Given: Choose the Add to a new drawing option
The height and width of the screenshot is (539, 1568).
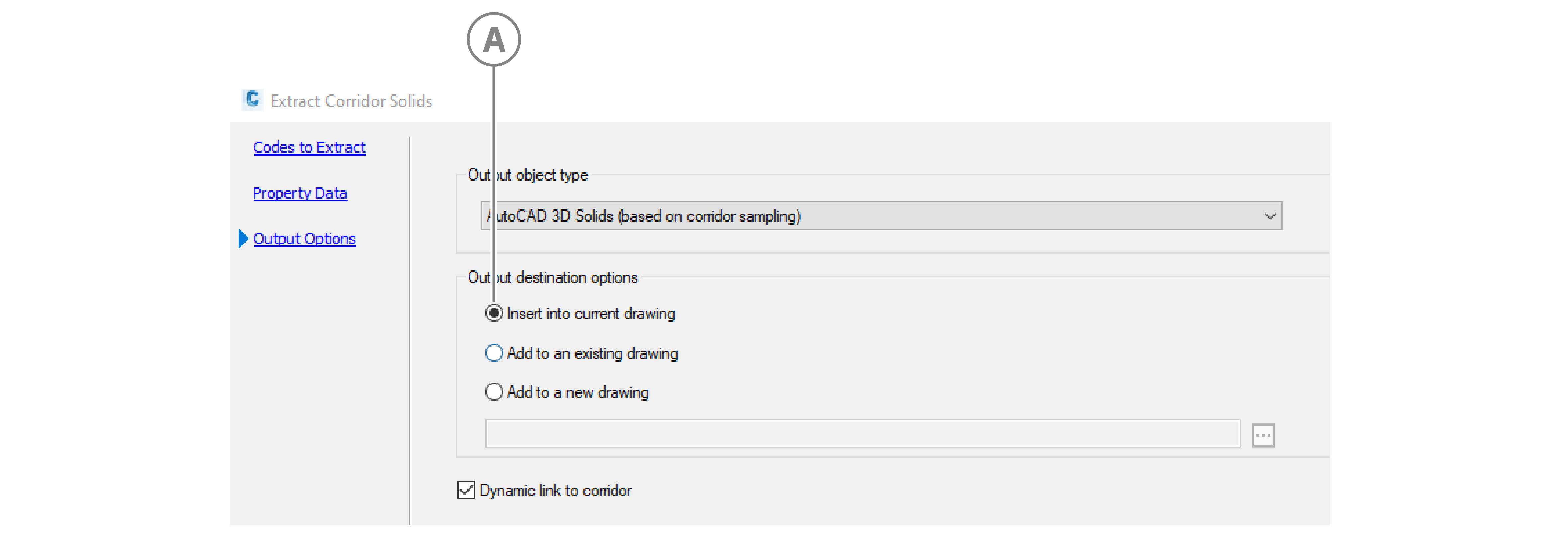Looking at the screenshot, I should [x=494, y=392].
